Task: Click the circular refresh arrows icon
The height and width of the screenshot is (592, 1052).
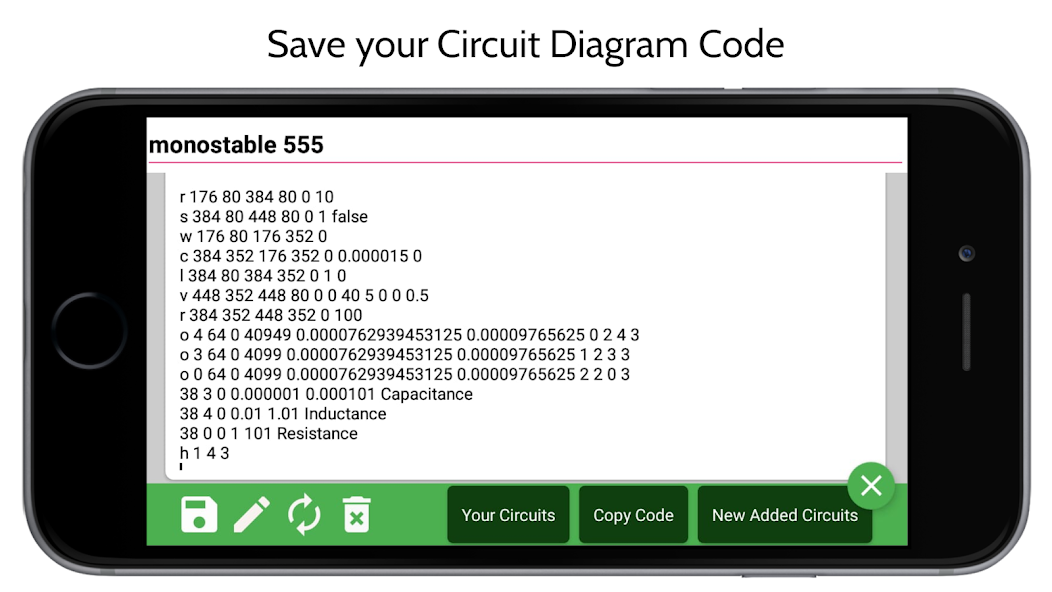Action: 304,515
